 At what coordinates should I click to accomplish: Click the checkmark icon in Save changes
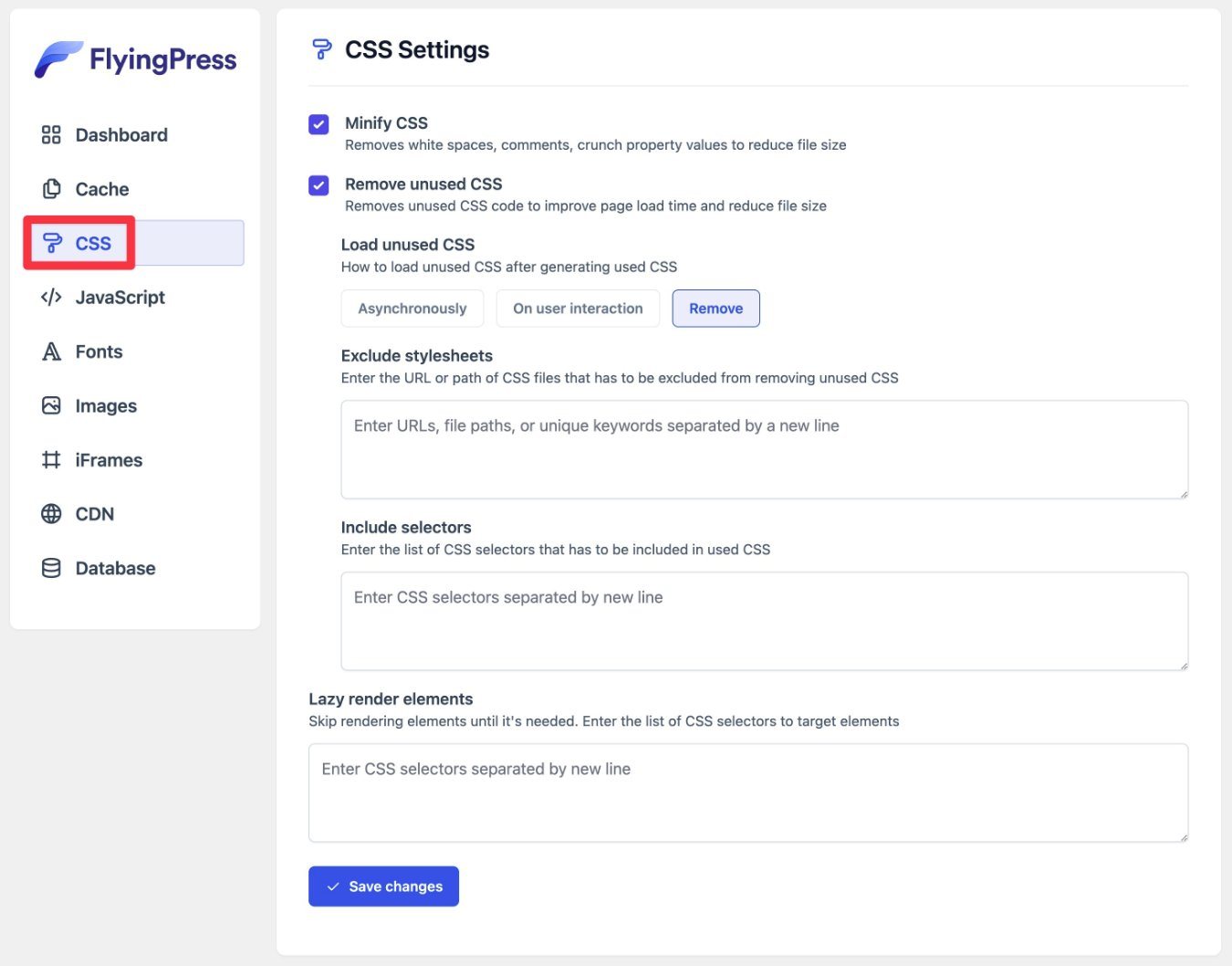[333, 887]
